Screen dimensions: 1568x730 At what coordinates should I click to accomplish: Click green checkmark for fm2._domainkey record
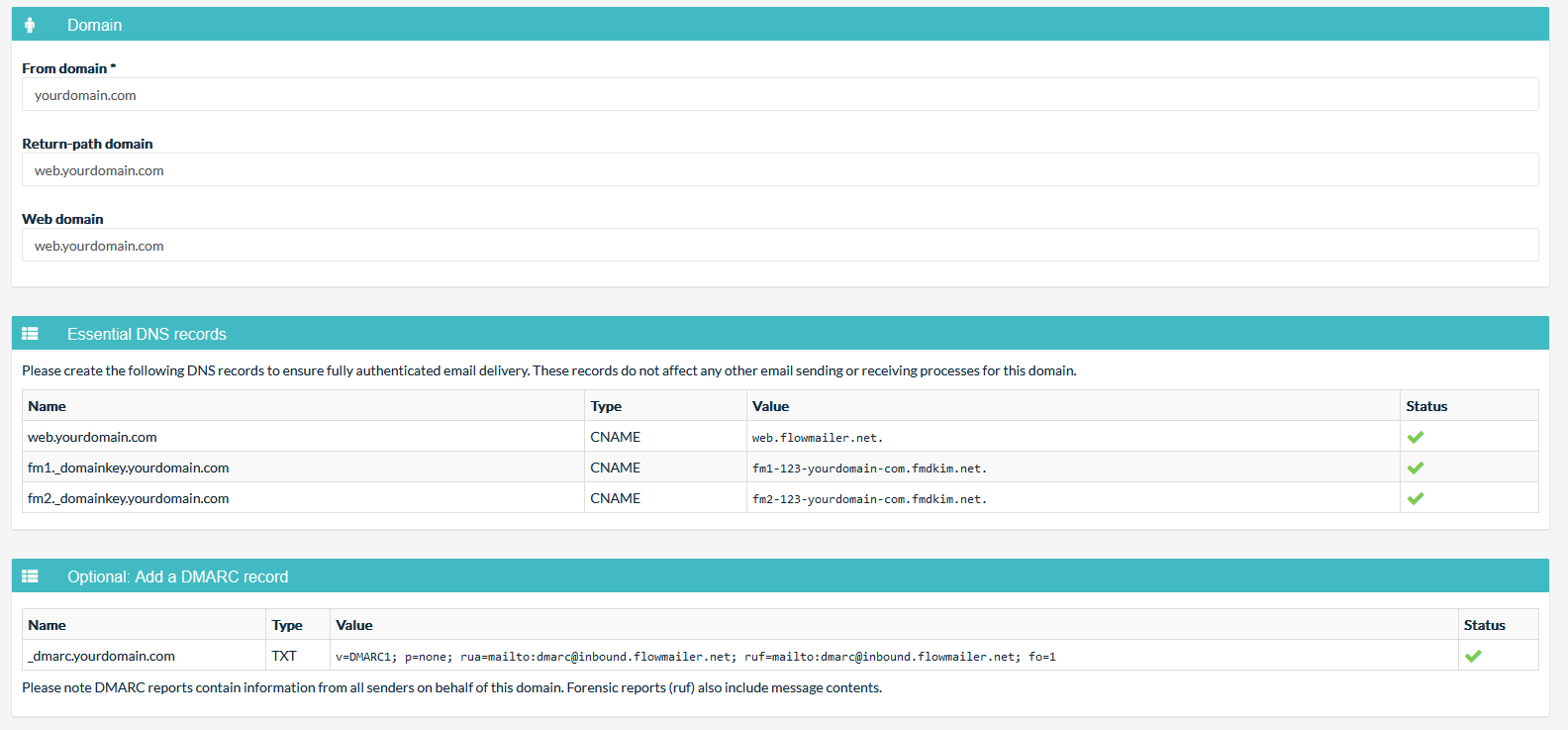(x=1416, y=498)
